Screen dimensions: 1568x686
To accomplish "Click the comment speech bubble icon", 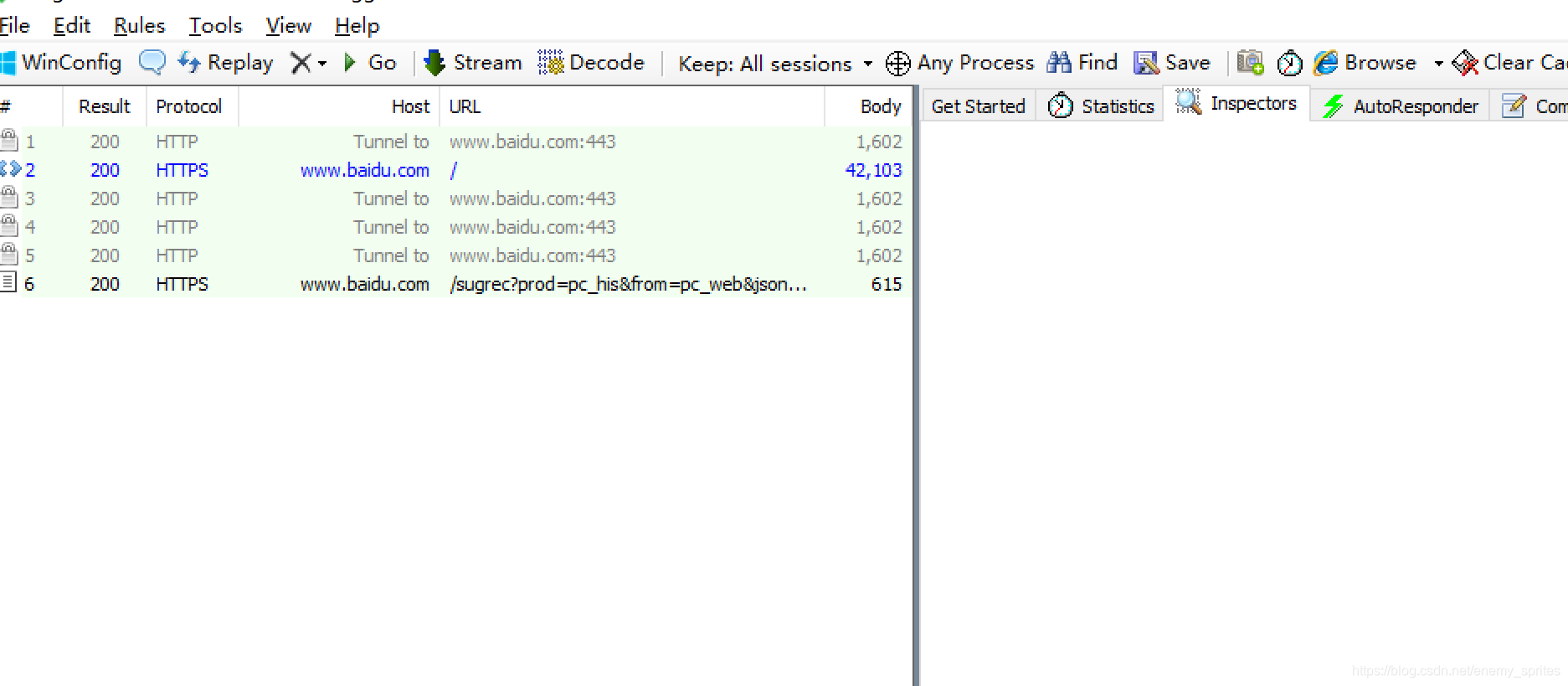I will pos(152,63).
